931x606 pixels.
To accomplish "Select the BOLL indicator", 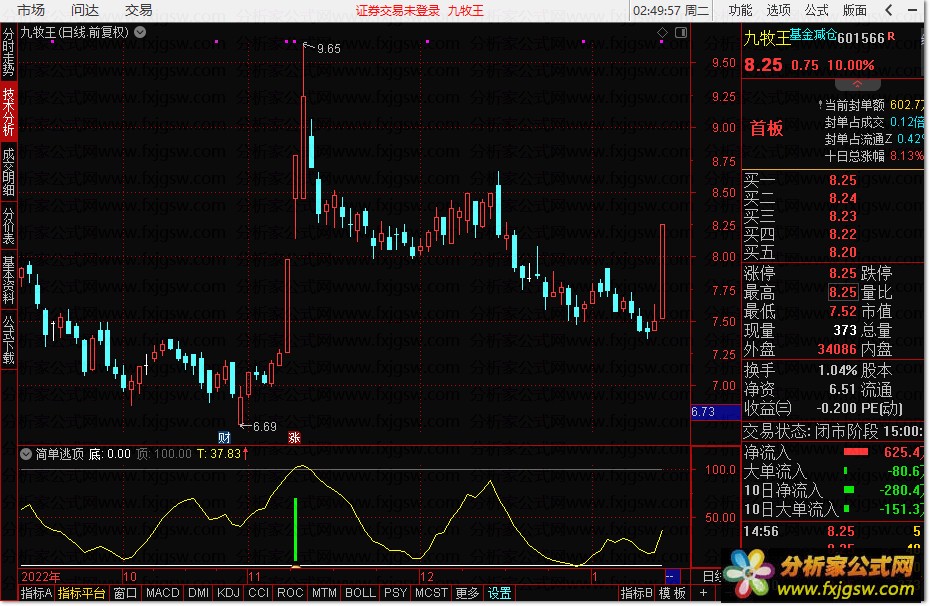I will click(x=360, y=593).
